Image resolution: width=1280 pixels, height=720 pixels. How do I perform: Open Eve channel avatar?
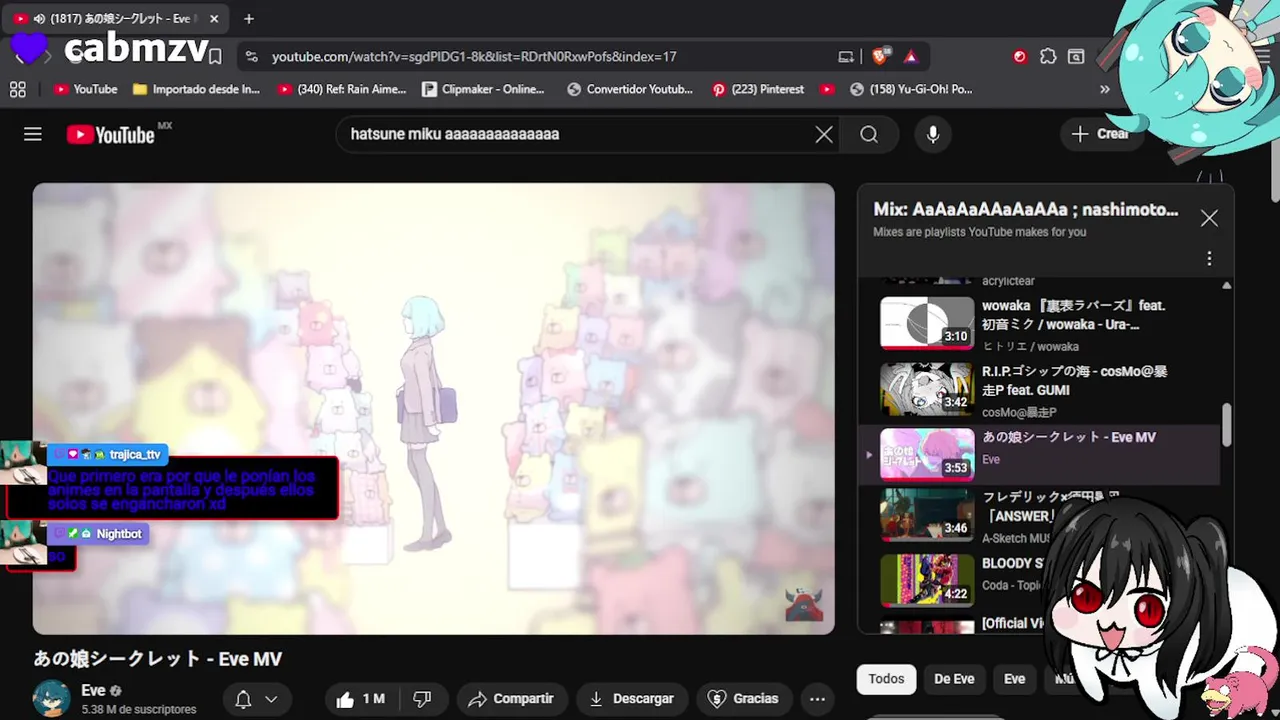pos(51,699)
